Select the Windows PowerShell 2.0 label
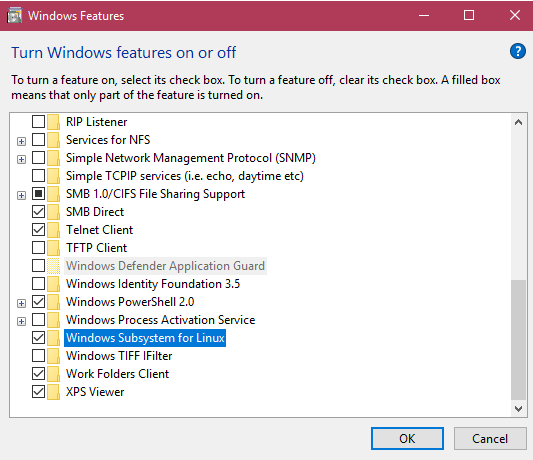The image size is (533, 460). tap(130, 302)
